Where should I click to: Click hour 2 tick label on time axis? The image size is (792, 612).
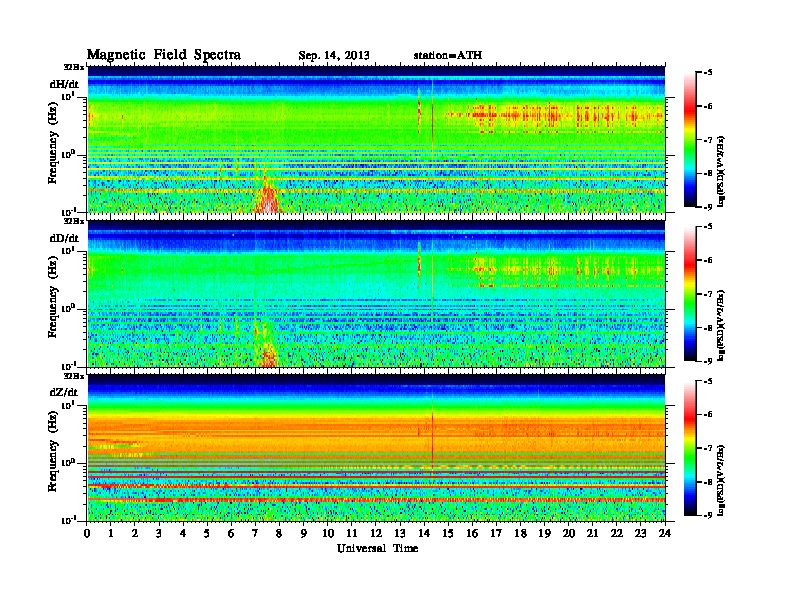(135, 534)
